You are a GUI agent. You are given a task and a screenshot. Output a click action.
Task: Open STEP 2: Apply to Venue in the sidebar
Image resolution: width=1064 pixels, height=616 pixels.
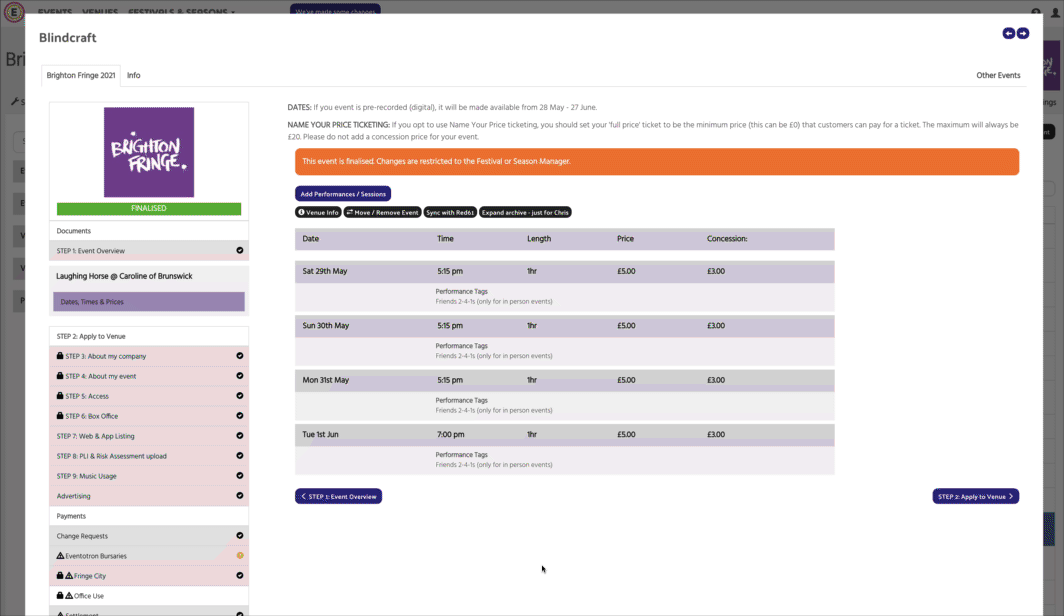(149, 336)
